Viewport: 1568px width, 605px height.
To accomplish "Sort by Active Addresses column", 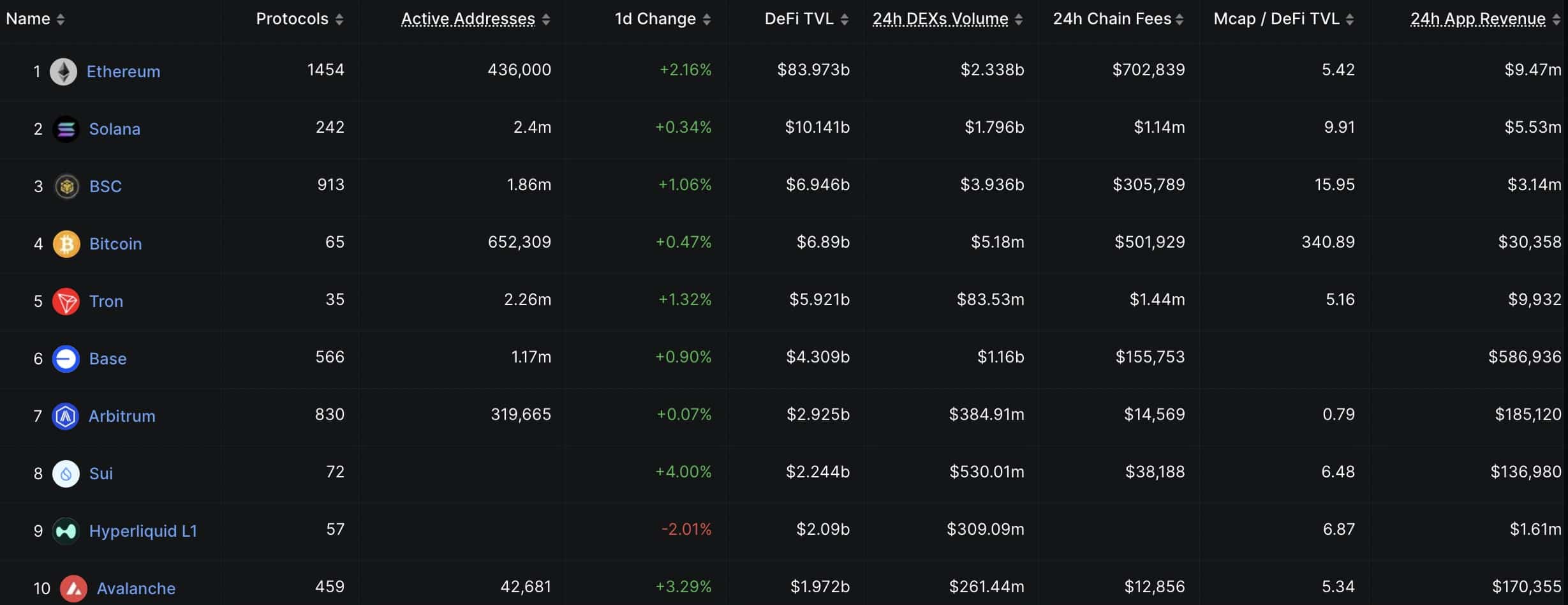I will (467, 19).
